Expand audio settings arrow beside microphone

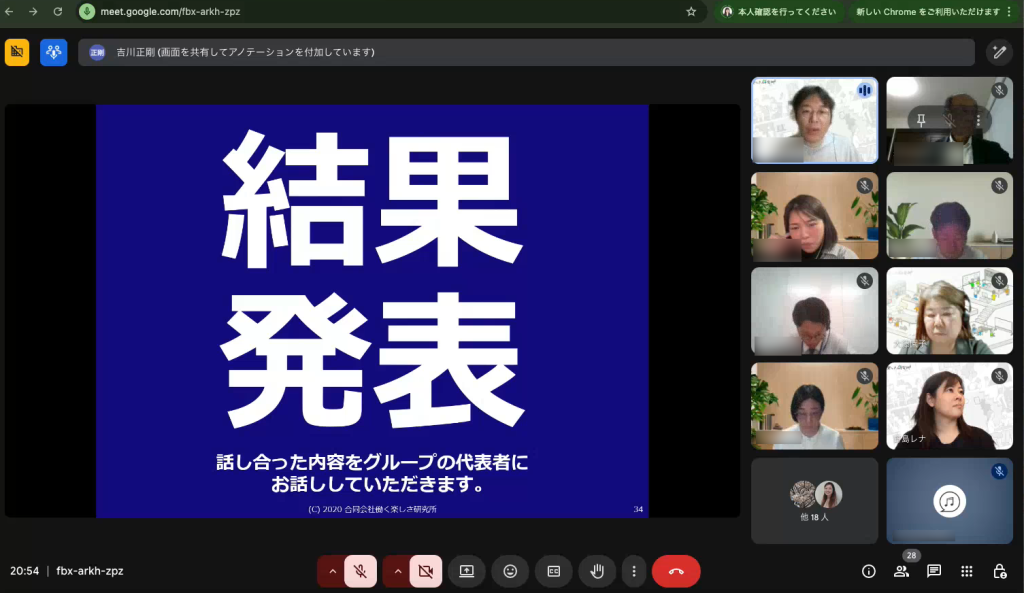[x=332, y=571]
